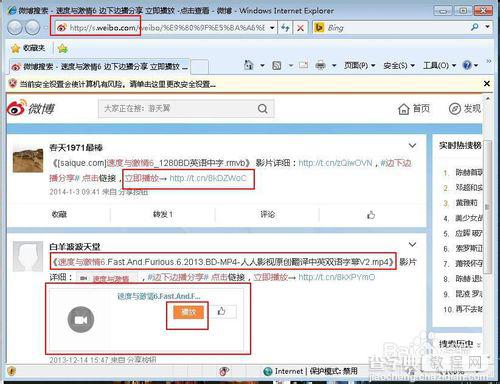Like the first post by 春天1971
Viewport: 500px width, 384px height.
371,215
